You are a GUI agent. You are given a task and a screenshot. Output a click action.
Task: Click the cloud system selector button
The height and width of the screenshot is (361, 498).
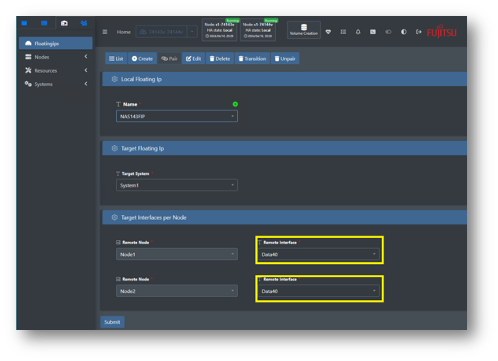162,32
